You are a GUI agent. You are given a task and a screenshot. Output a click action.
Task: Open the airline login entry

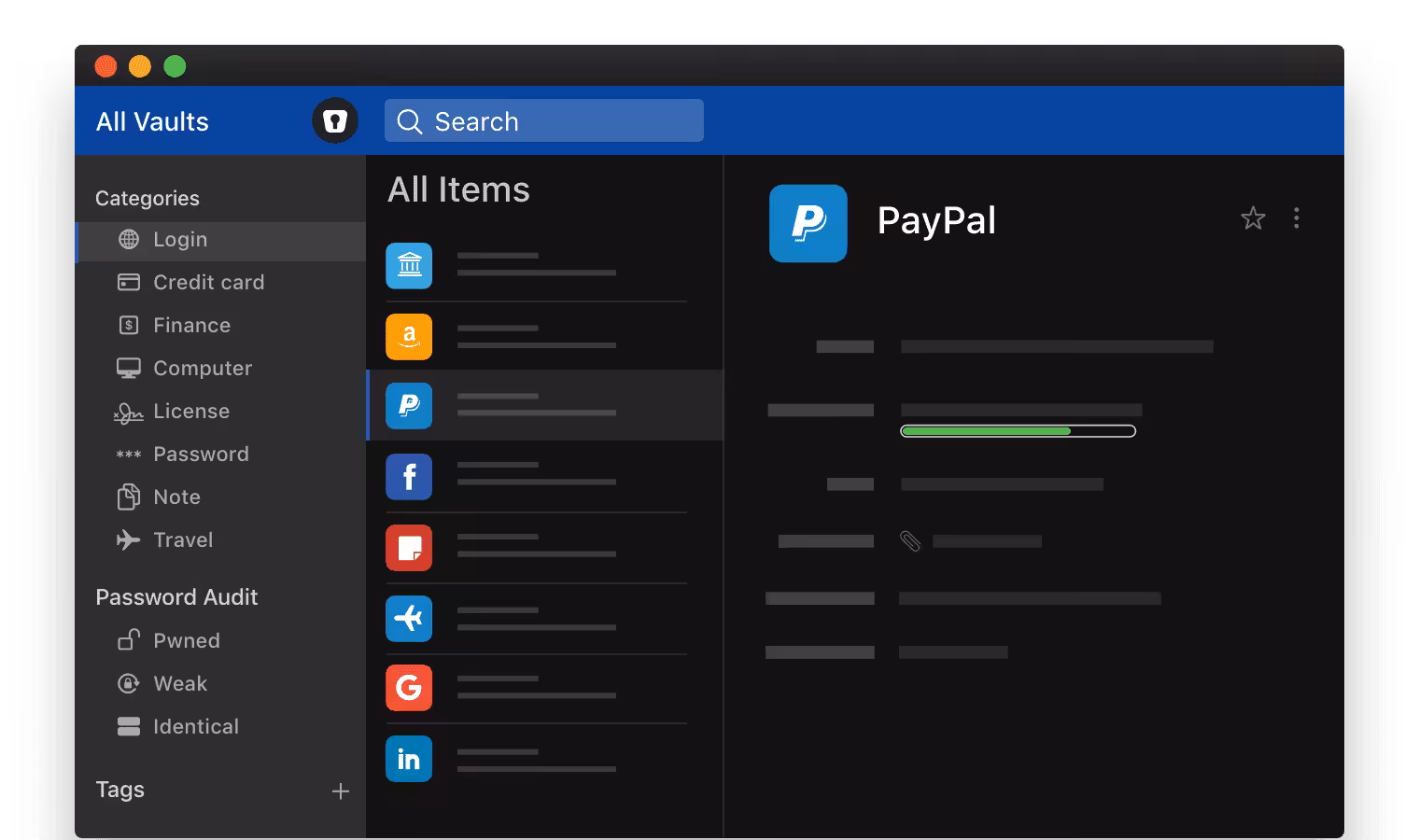coord(409,618)
